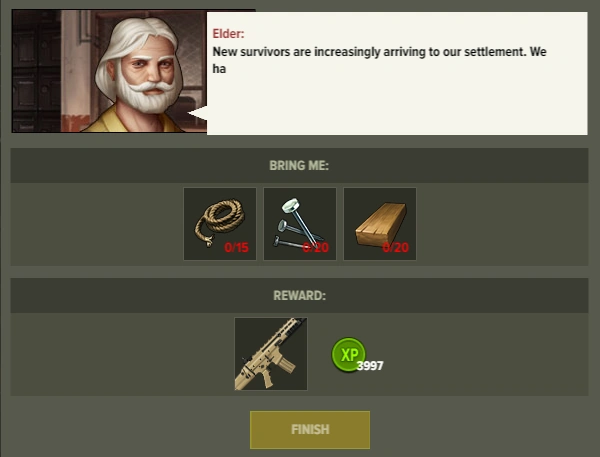Select the nails requirement icon
This screenshot has height=457, width=600.
pos(300,224)
